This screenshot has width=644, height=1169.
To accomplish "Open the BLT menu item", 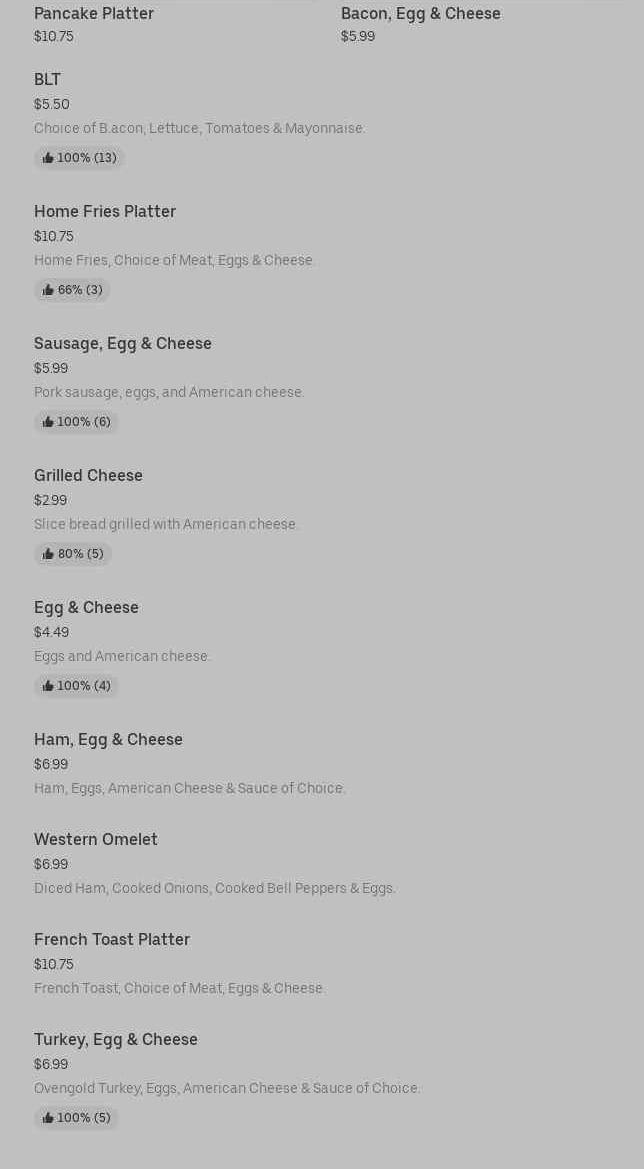I will coord(47,79).
